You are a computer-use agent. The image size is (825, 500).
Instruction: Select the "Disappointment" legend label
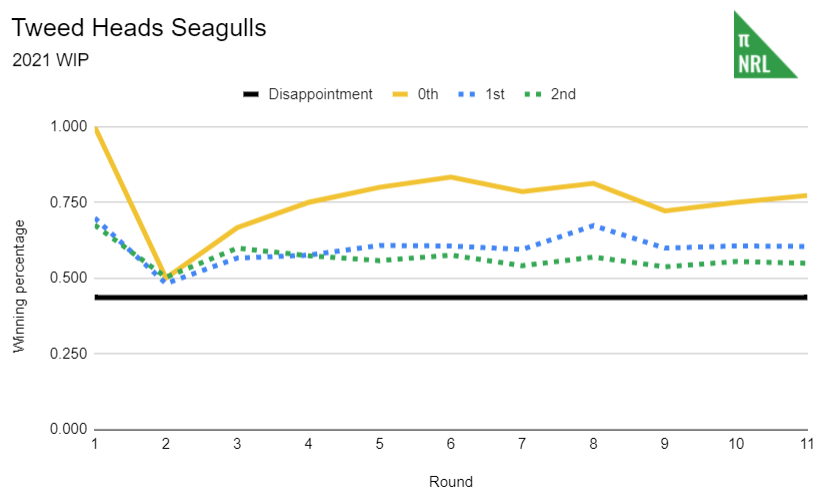pyautogui.click(x=320, y=95)
